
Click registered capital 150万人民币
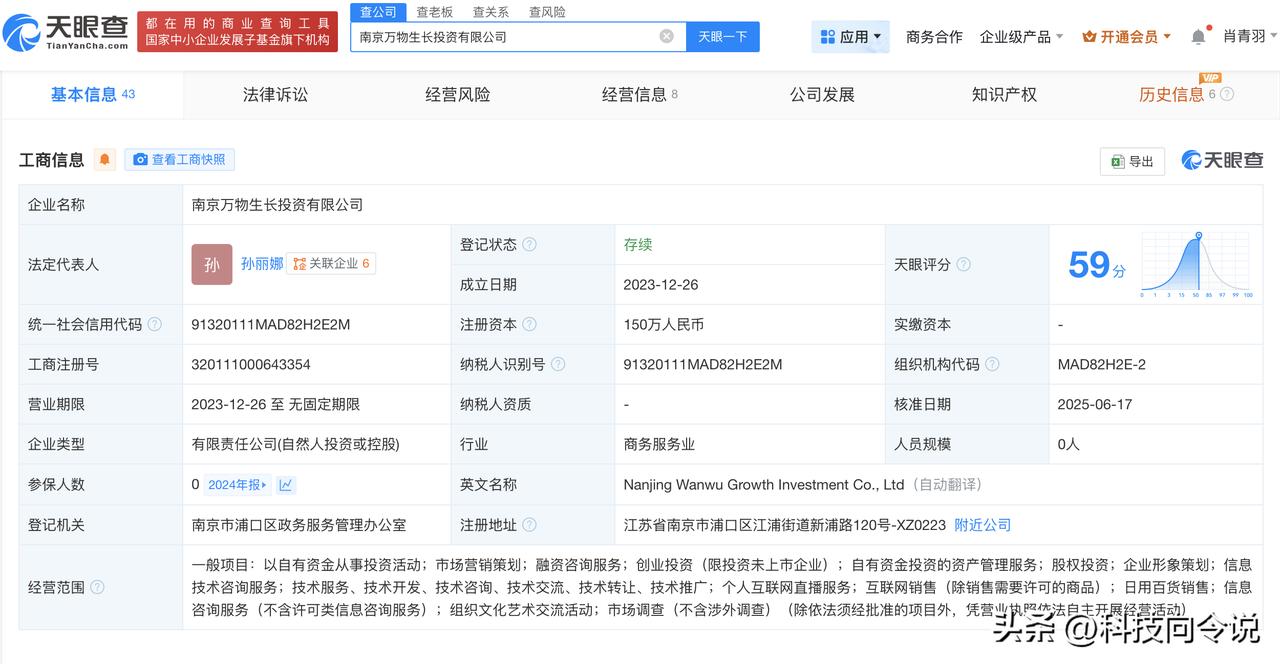tap(664, 325)
